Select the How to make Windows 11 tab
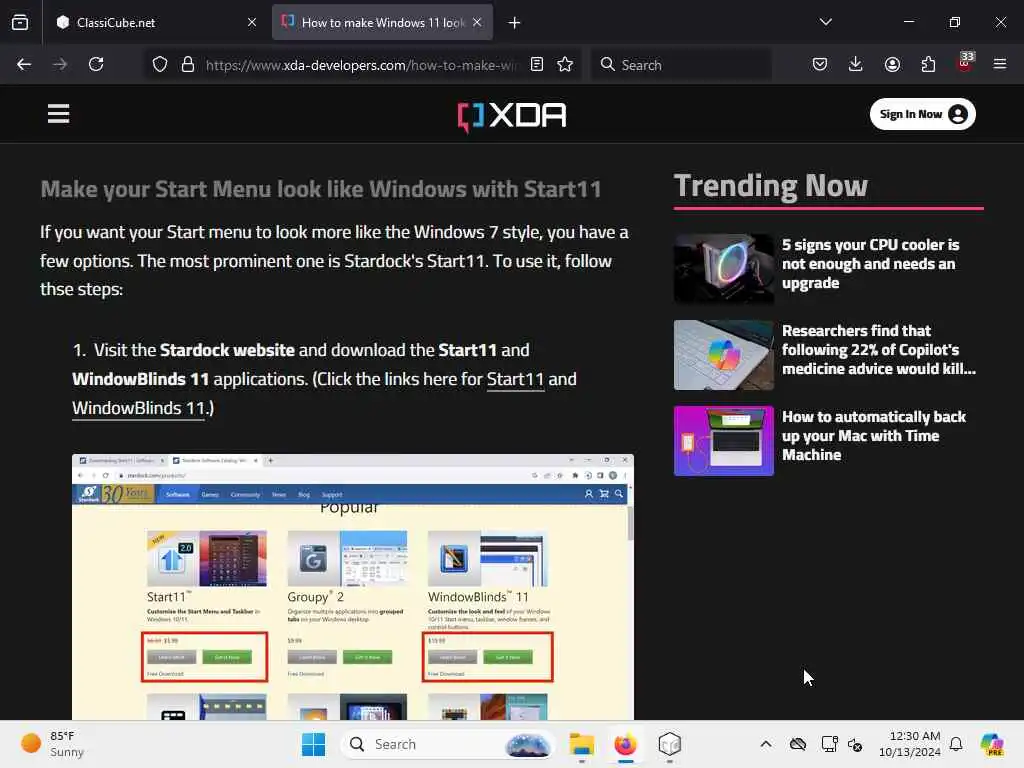 (x=382, y=22)
